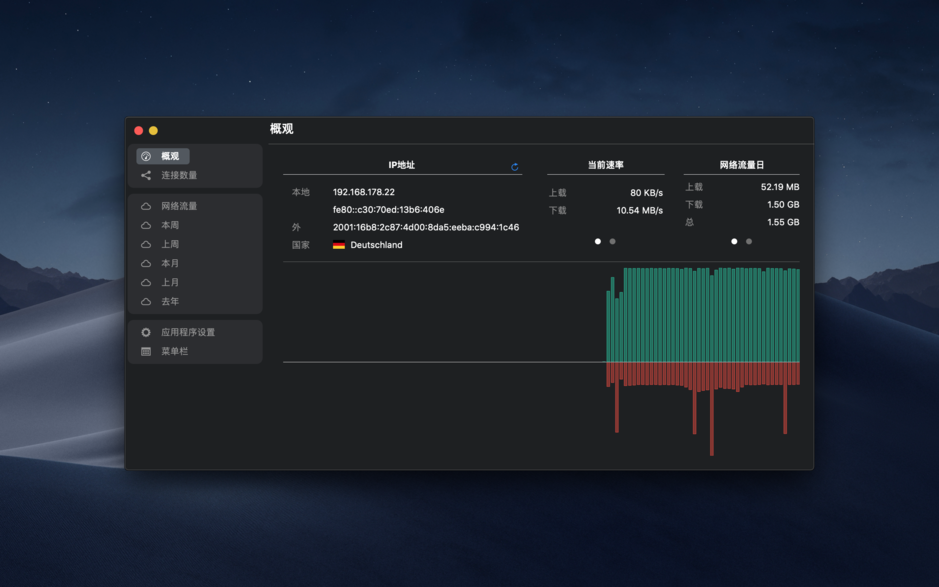The width and height of the screenshot is (939, 587).
Task: Click the refresh icon beside IP地址
Action: pos(514,167)
